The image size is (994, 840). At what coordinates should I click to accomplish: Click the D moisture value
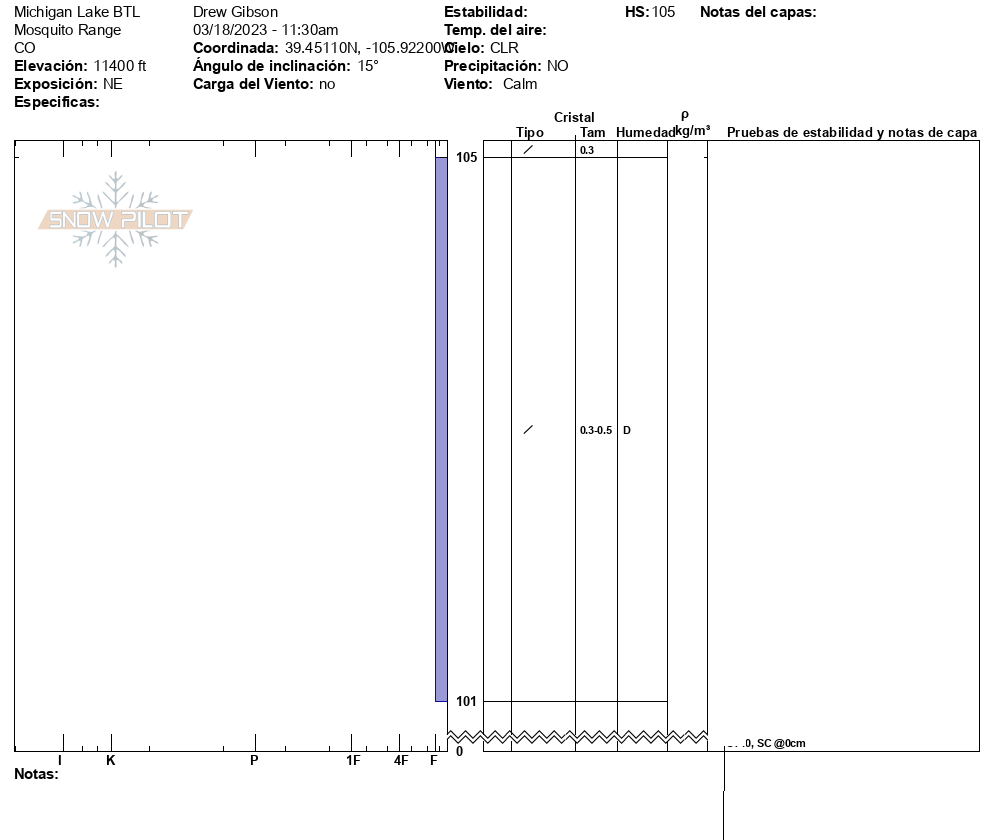(627, 430)
